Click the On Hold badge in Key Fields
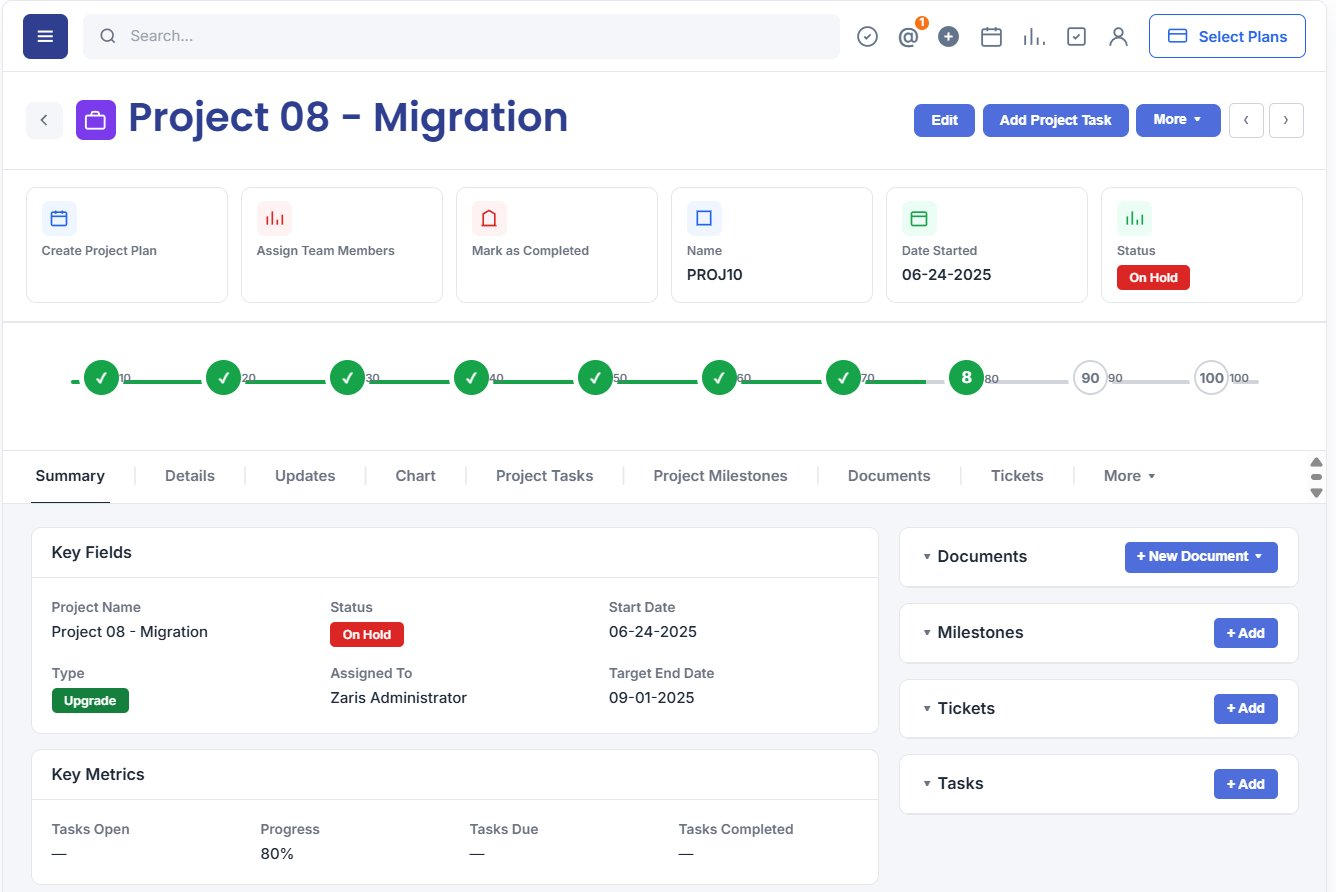 tap(367, 635)
